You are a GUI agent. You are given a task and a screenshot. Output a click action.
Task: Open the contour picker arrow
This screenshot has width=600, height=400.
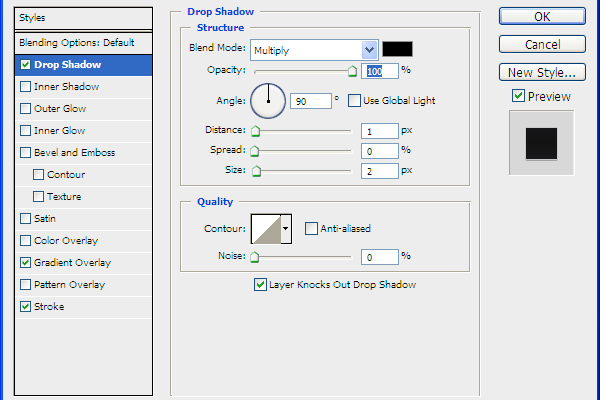tap(286, 229)
